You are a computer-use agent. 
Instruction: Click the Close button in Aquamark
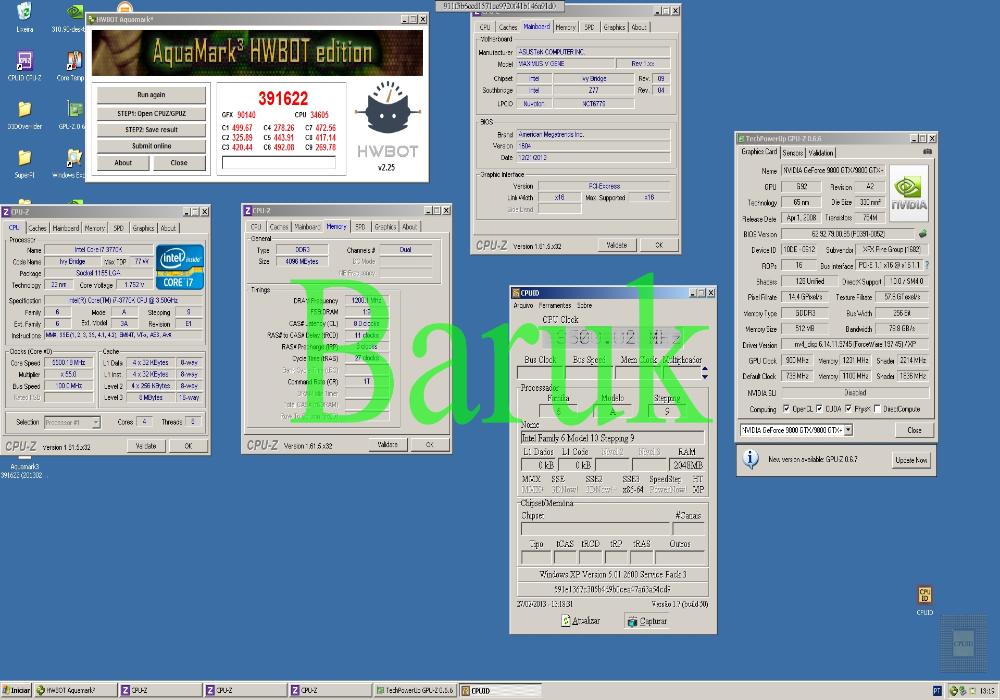point(179,163)
